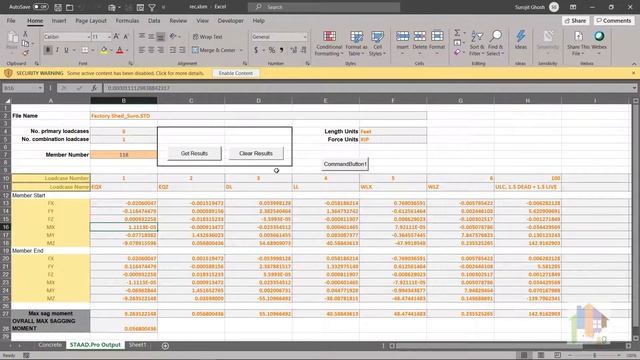Apply the yellow Fill Color swatch
The height and width of the screenshot is (360, 640).
point(104,50)
